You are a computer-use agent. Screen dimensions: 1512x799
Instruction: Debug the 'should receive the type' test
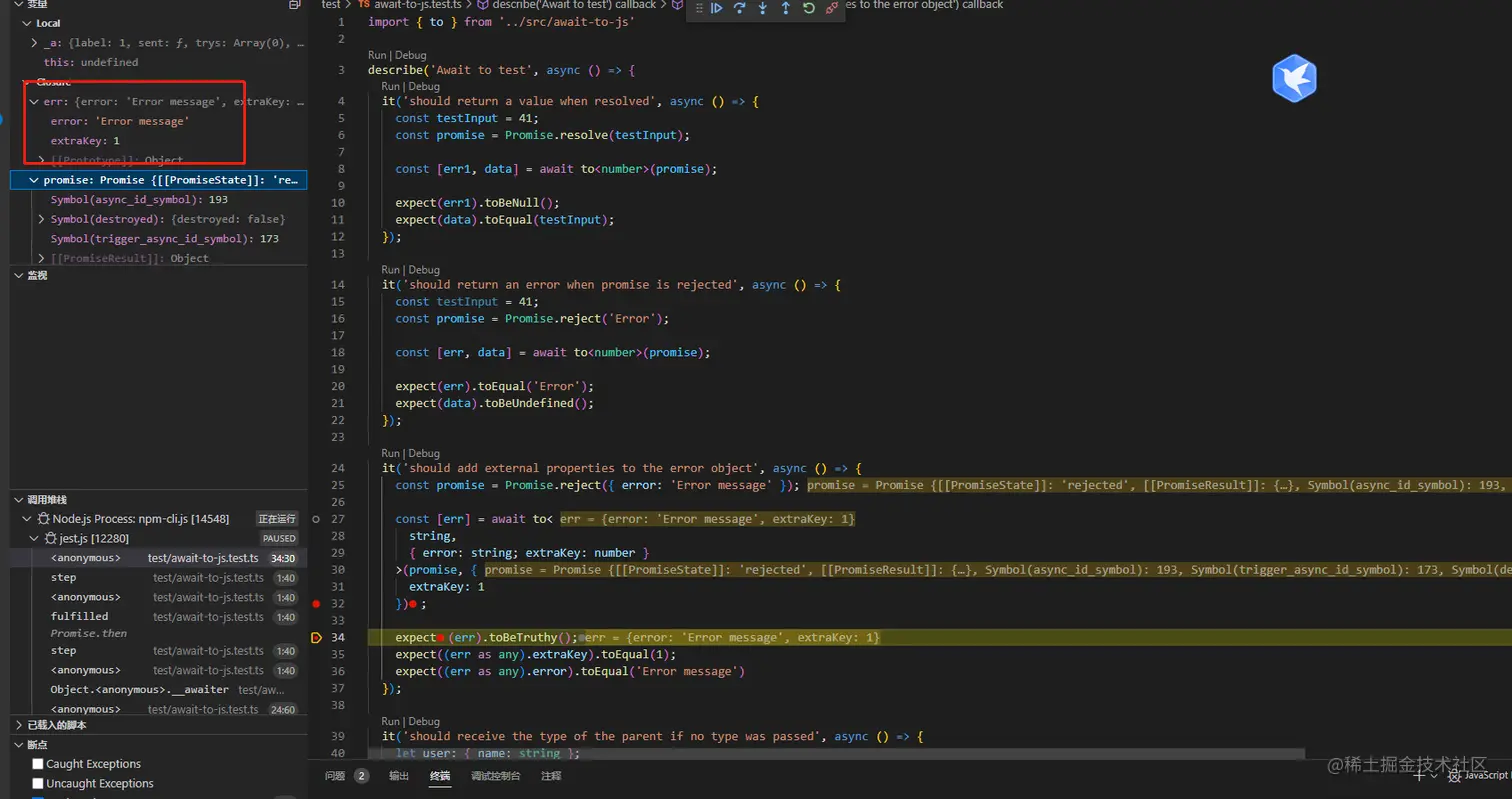(424, 720)
